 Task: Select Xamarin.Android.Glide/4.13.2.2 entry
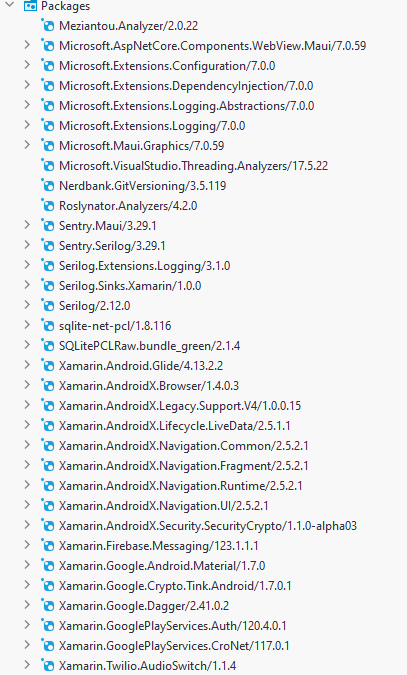141,366
